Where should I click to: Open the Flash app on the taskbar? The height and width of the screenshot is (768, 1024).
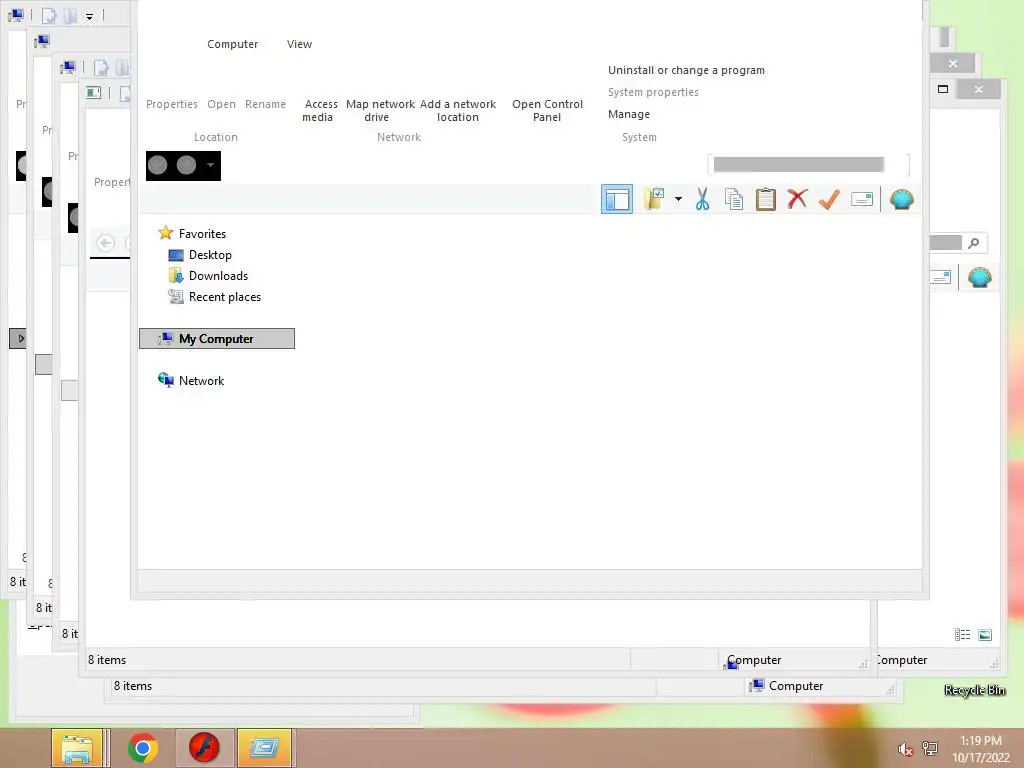click(204, 748)
